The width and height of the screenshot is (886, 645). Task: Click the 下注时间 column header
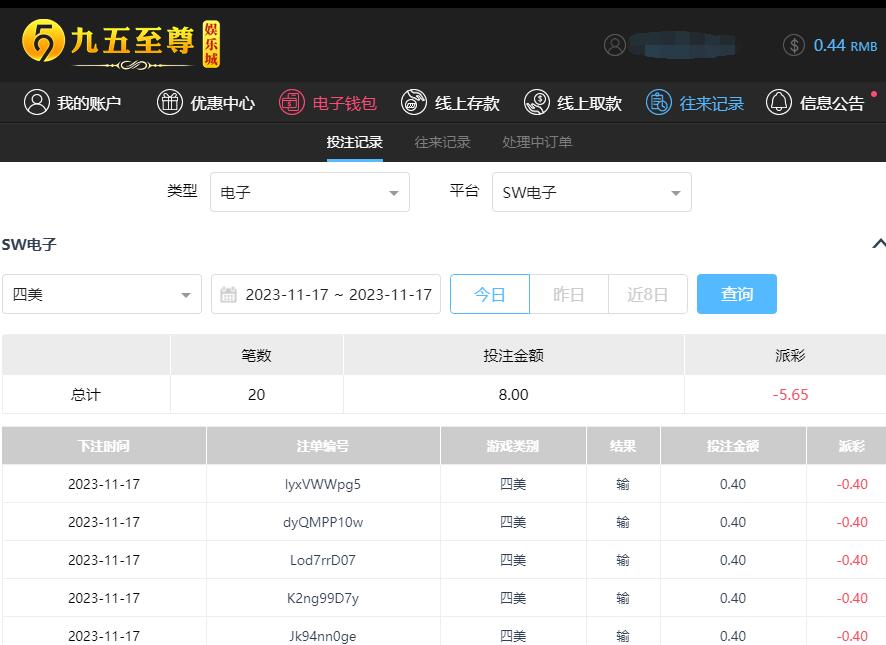coord(104,446)
